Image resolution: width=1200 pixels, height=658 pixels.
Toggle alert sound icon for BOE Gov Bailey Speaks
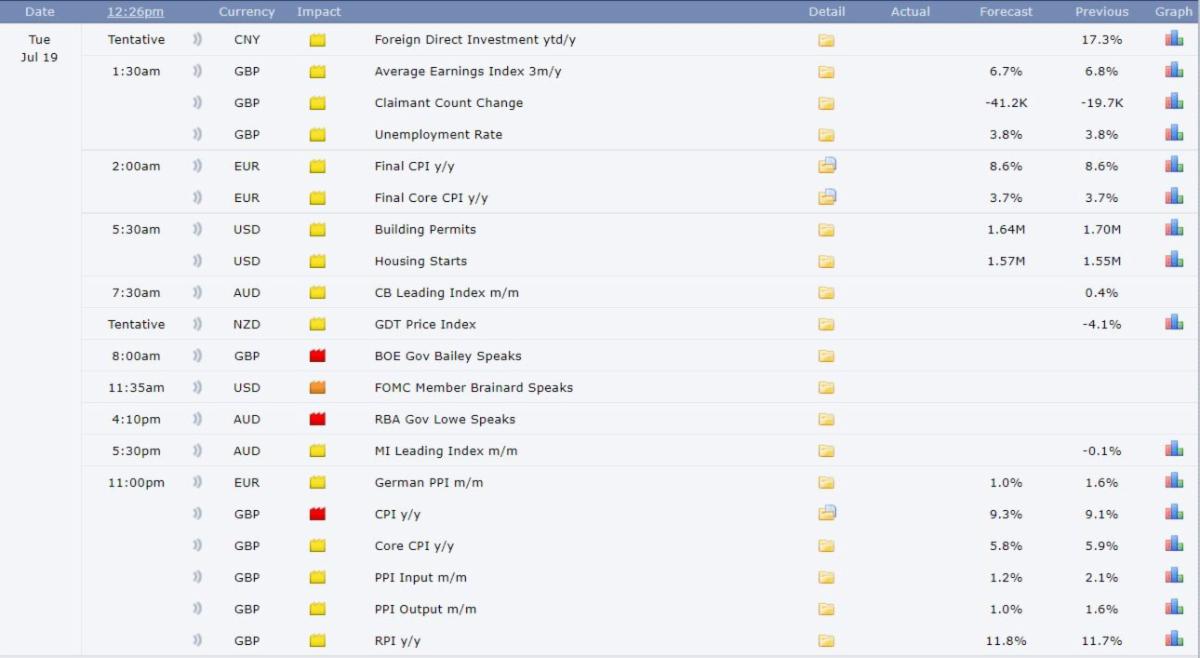pos(197,356)
